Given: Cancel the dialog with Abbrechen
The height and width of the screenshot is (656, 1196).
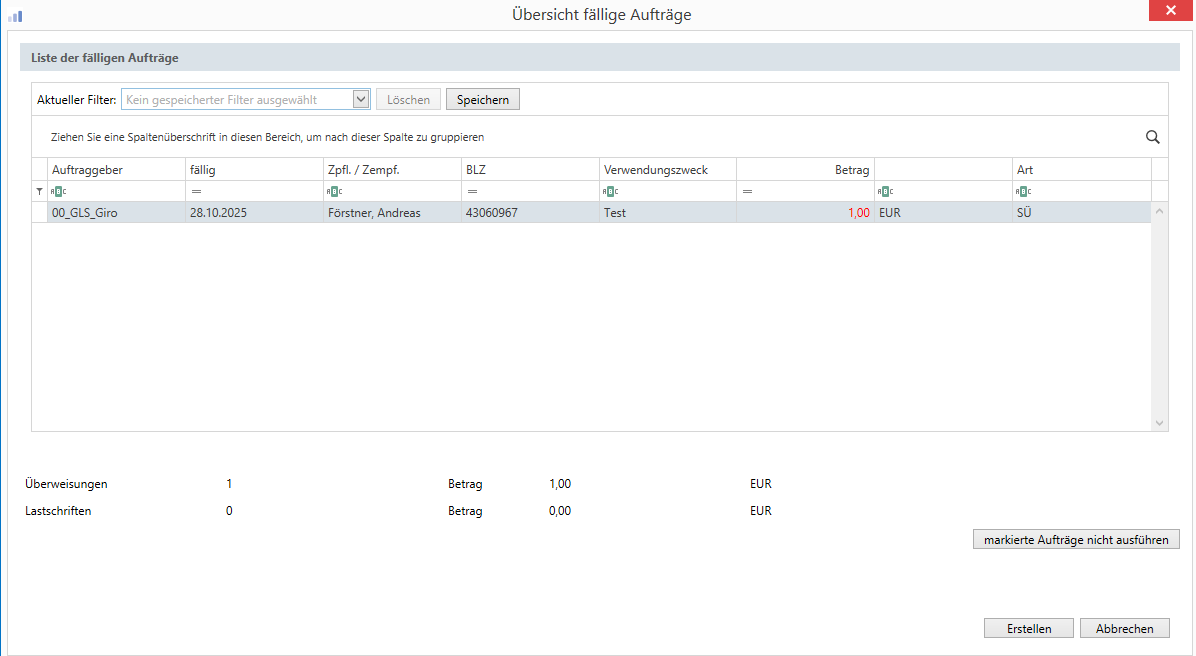Looking at the screenshot, I should click(1124, 629).
